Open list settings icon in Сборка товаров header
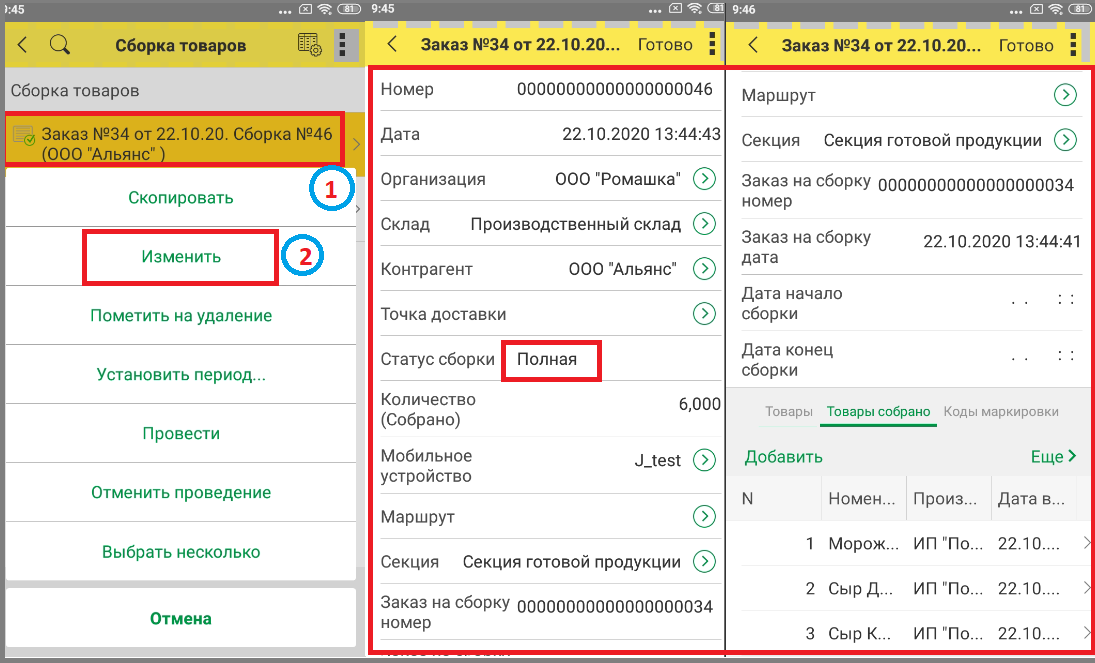 (x=309, y=45)
